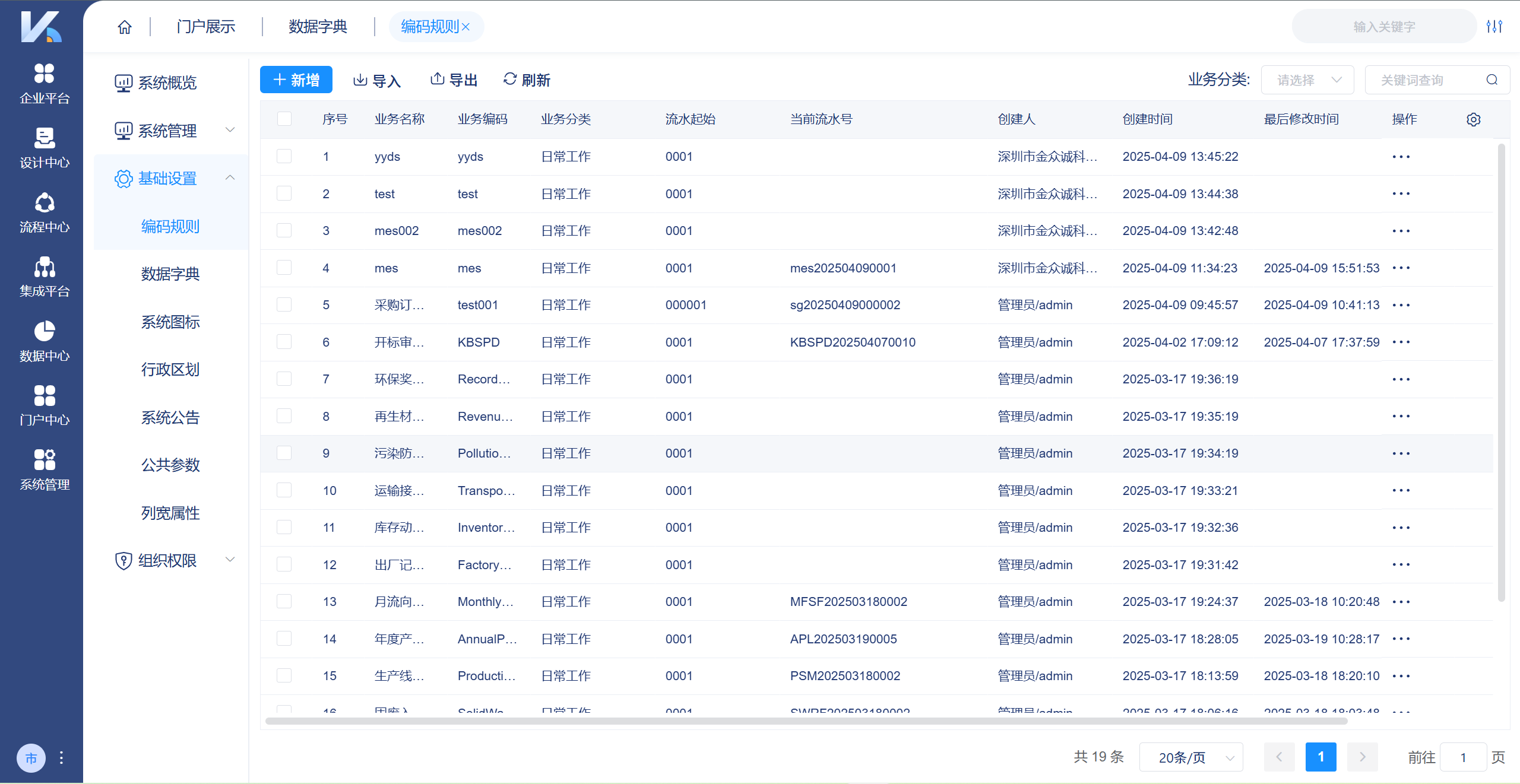Open the 门户展示 menu item
1520x784 pixels.
point(205,26)
